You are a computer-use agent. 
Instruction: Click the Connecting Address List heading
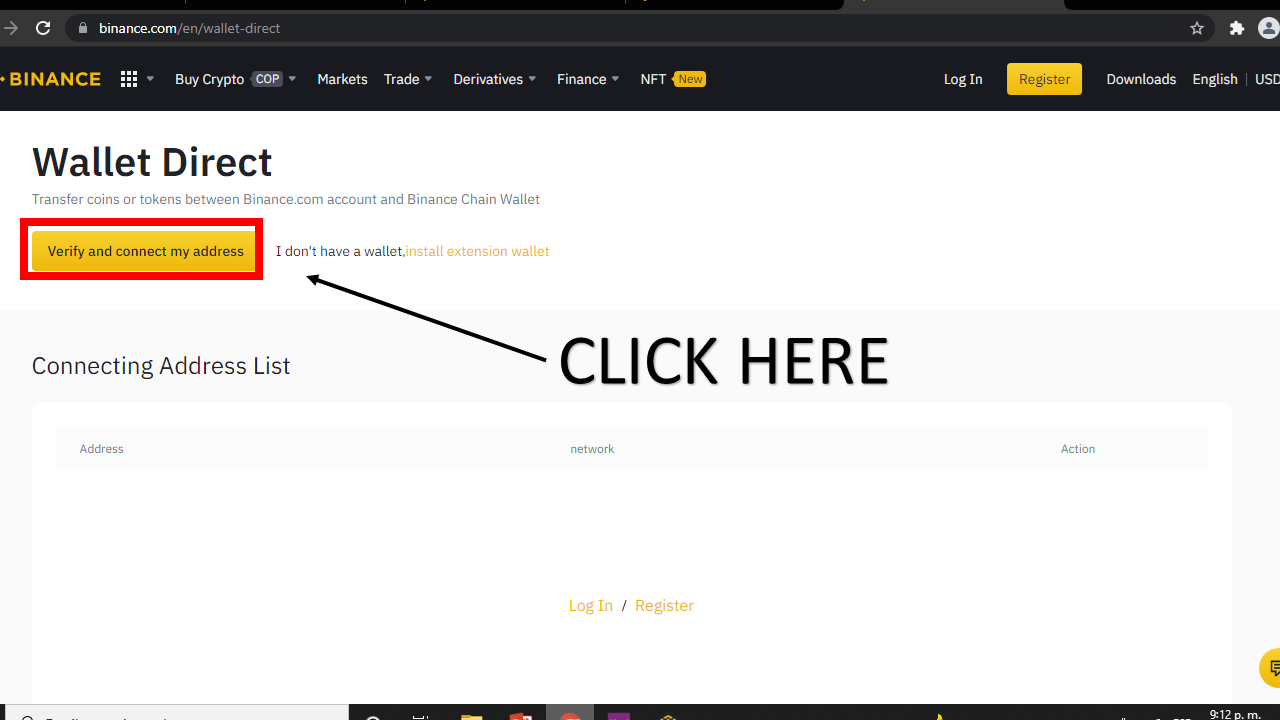(161, 366)
